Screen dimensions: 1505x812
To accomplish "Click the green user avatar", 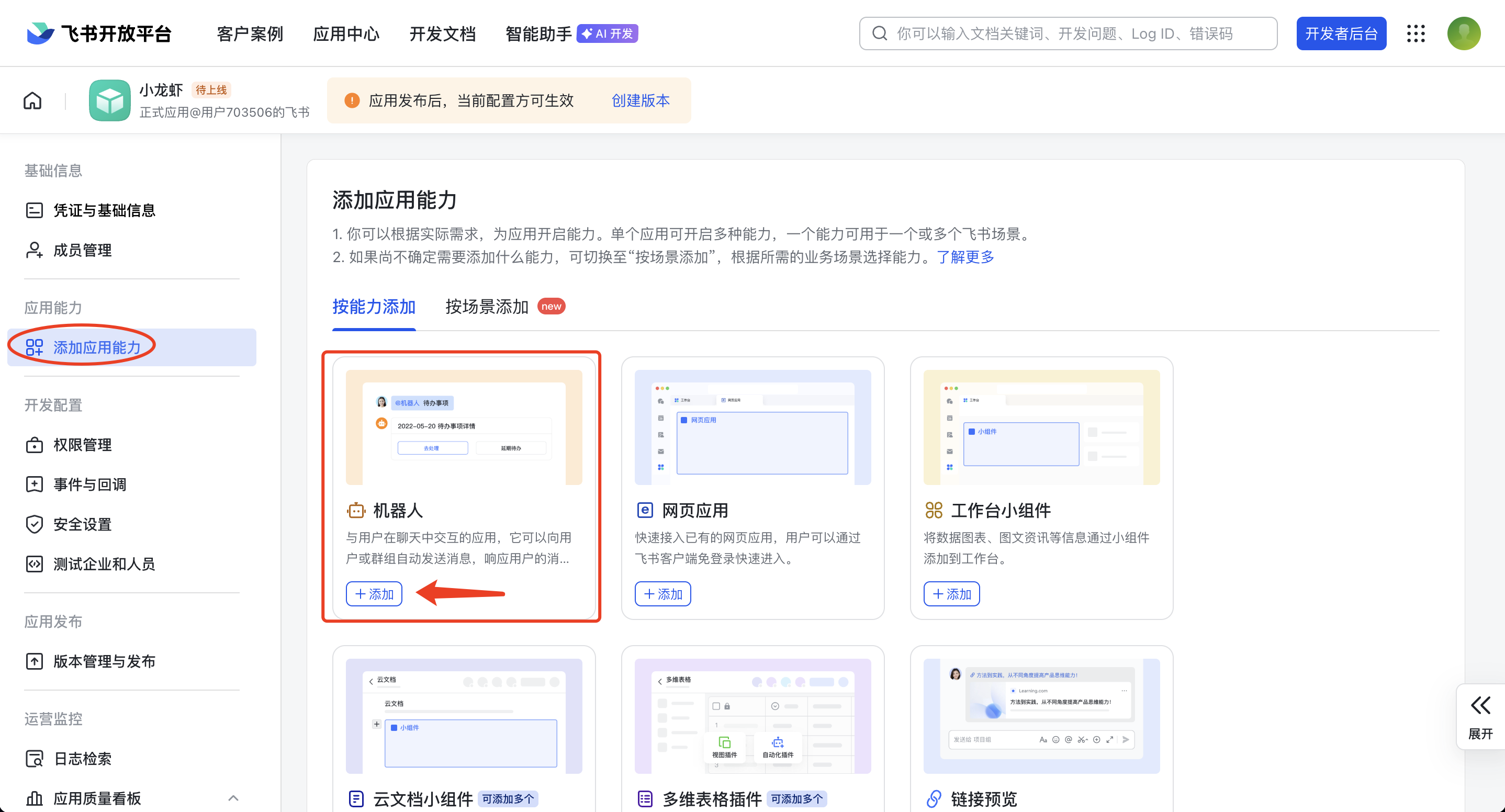I will pyautogui.click(x=1464, y=34).
